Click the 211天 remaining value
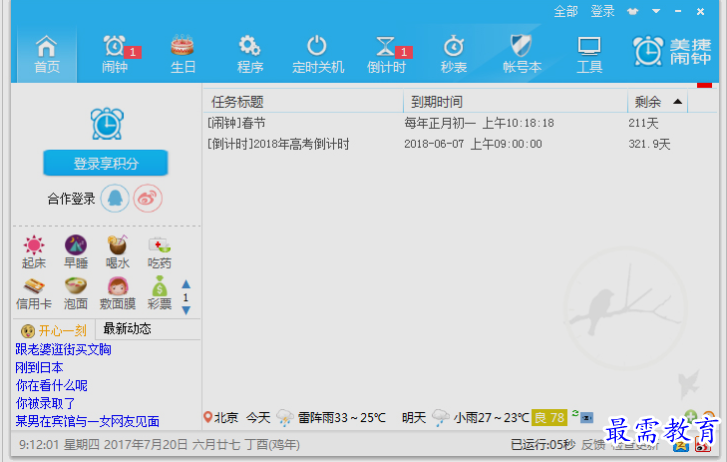Viewport: 727px width, 462px height. pyautogui.click(x=644, y=123)
